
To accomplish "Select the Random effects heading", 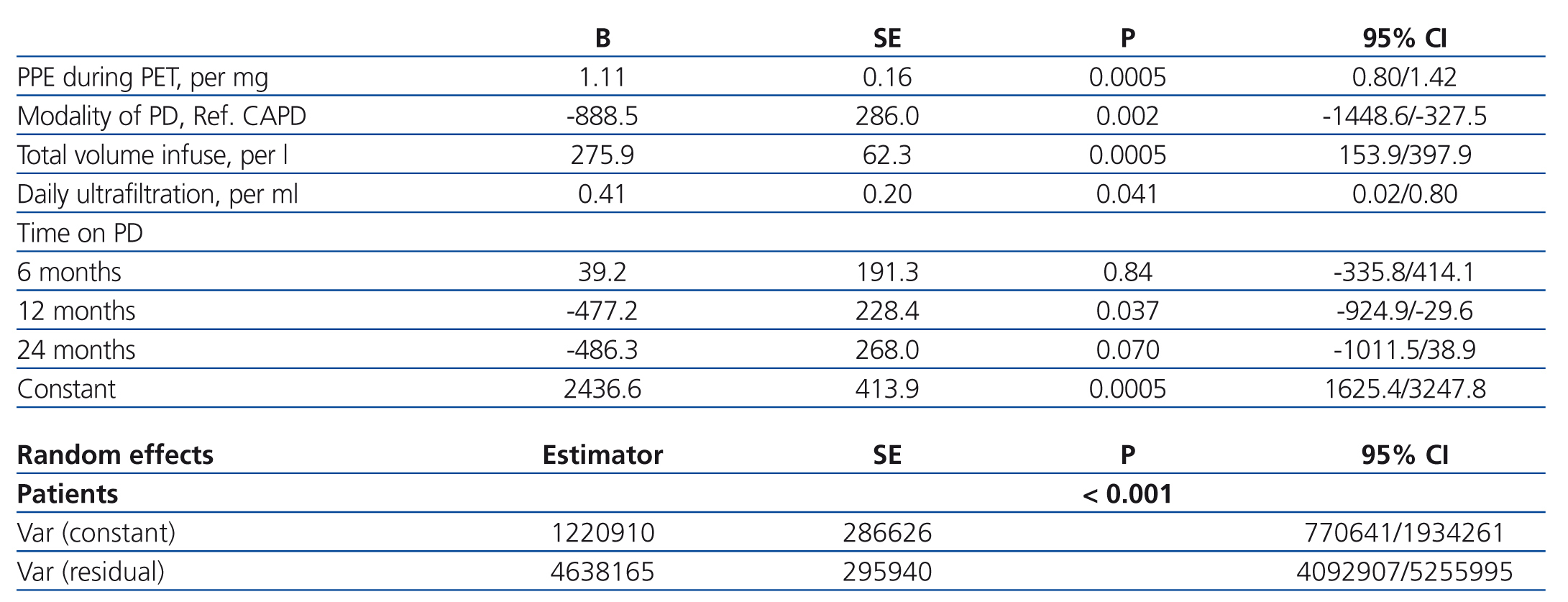I will (115, 455).
